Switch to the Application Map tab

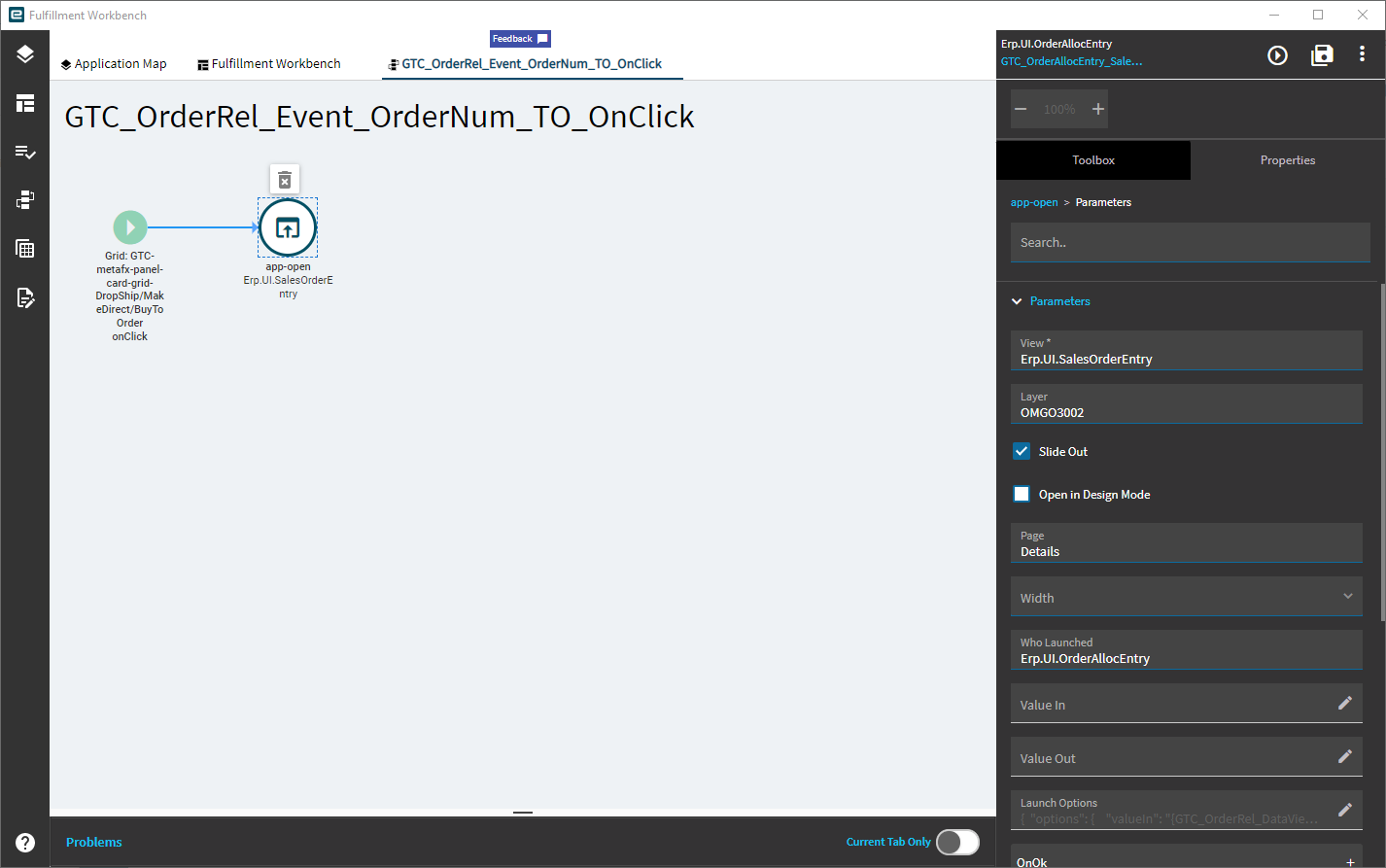pyautogui.click(x=114, y=63)
